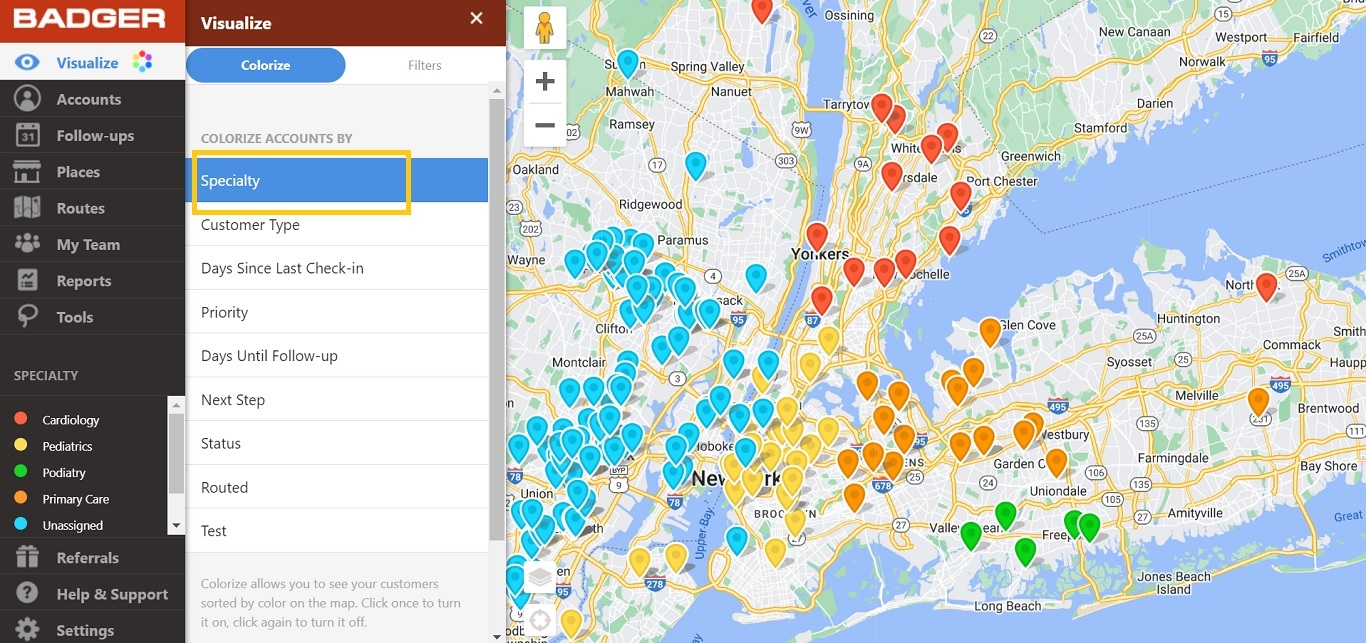Switch to the Filters tab
This screenshot has width=1366, height=643.
(424, 65)
